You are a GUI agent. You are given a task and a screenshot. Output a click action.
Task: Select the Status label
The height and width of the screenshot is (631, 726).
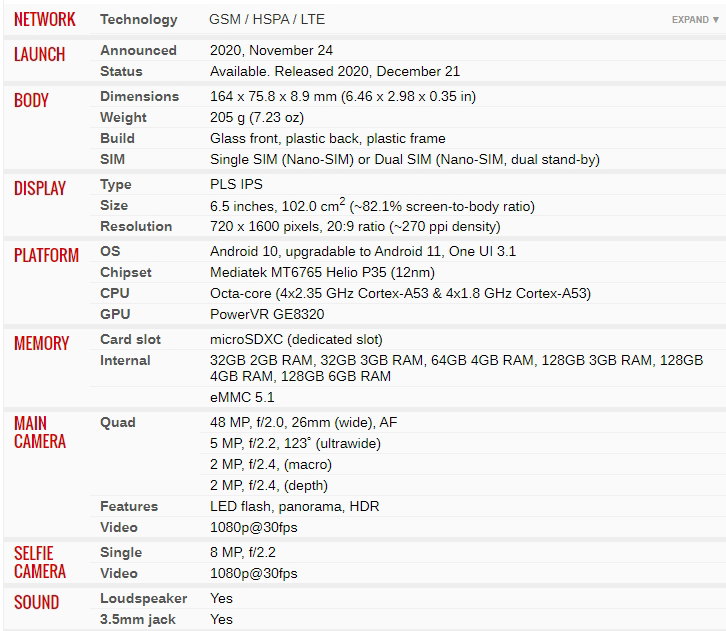[121, 71]
